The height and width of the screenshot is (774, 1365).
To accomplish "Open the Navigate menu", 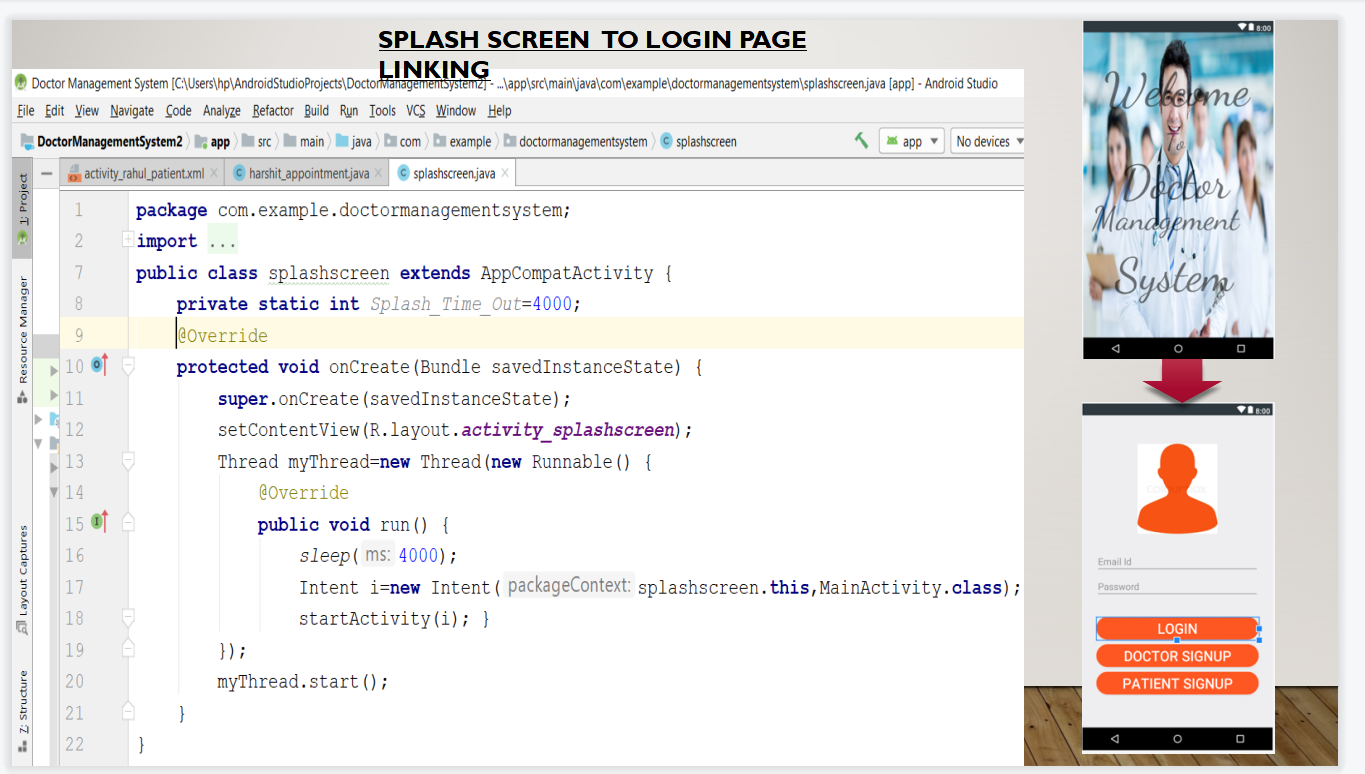I will tap(132, 111).
